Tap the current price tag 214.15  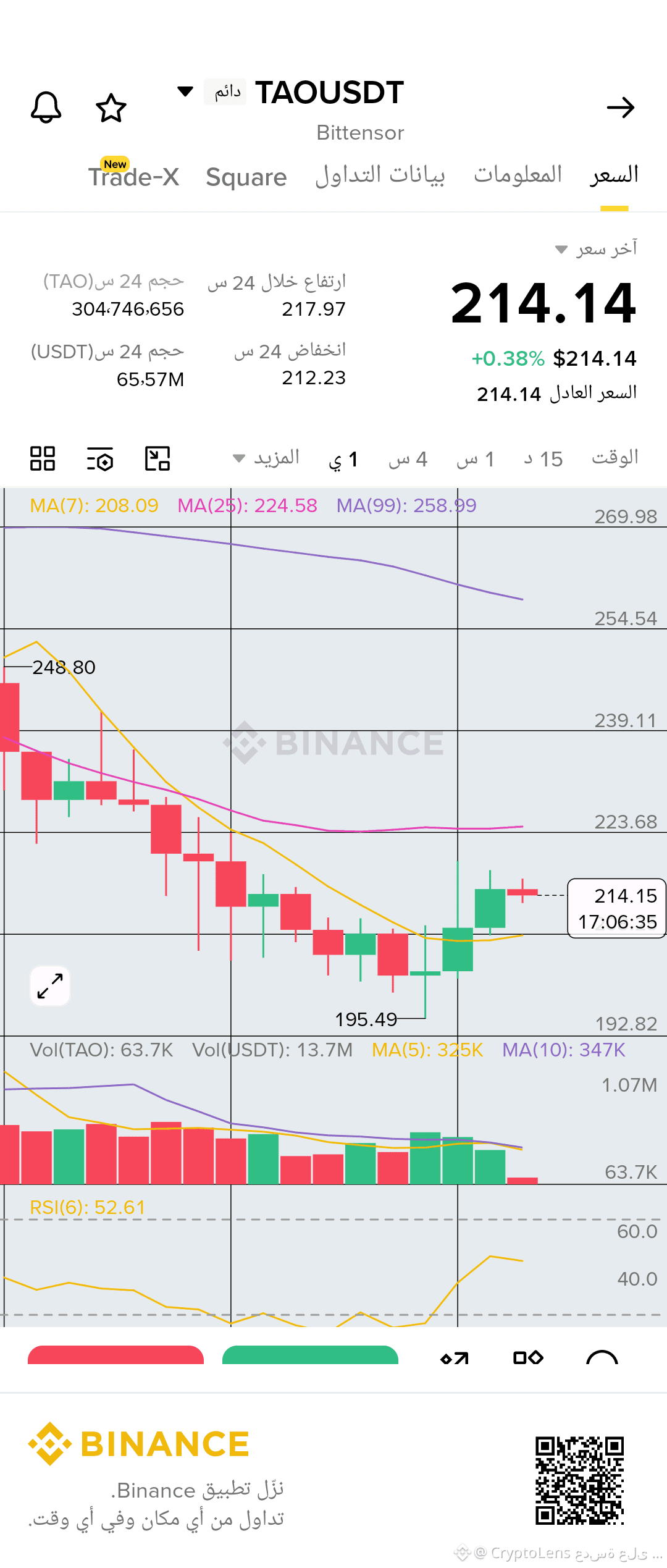(617, 908)
